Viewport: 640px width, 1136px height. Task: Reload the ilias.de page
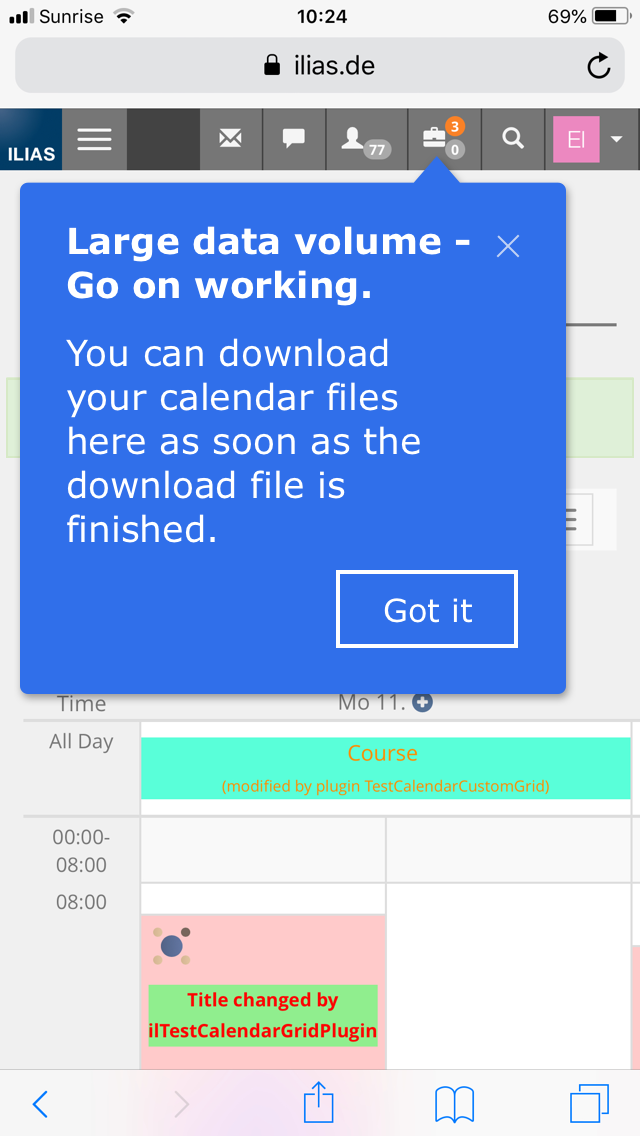(x=598, y=67)
